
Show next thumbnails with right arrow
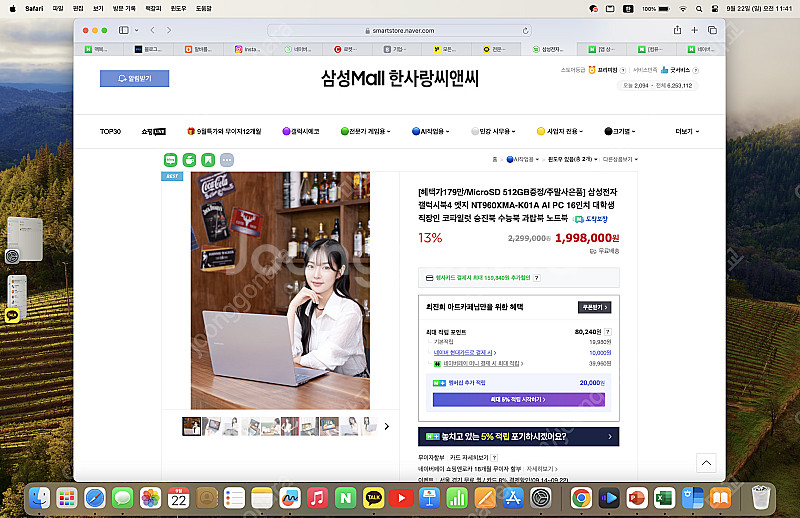point(387,426)
